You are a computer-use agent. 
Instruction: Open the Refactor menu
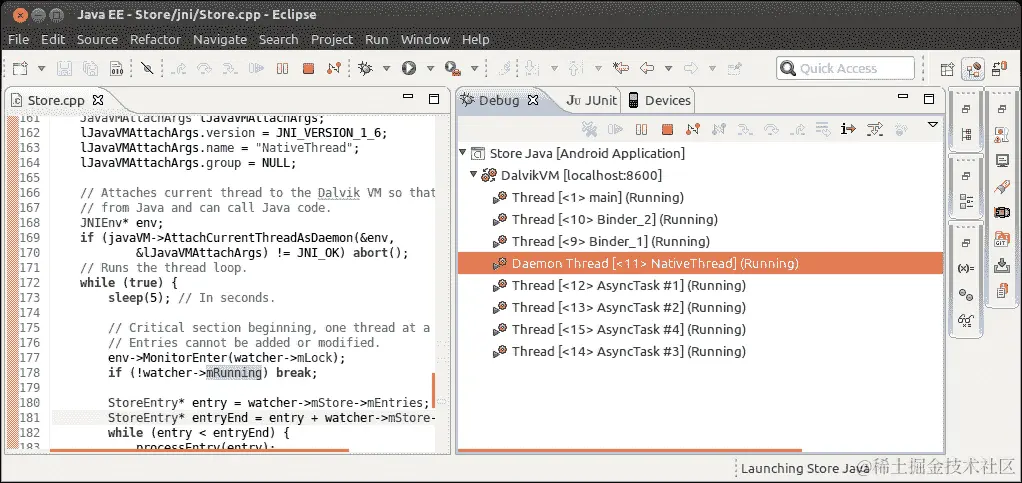point(155,39)
